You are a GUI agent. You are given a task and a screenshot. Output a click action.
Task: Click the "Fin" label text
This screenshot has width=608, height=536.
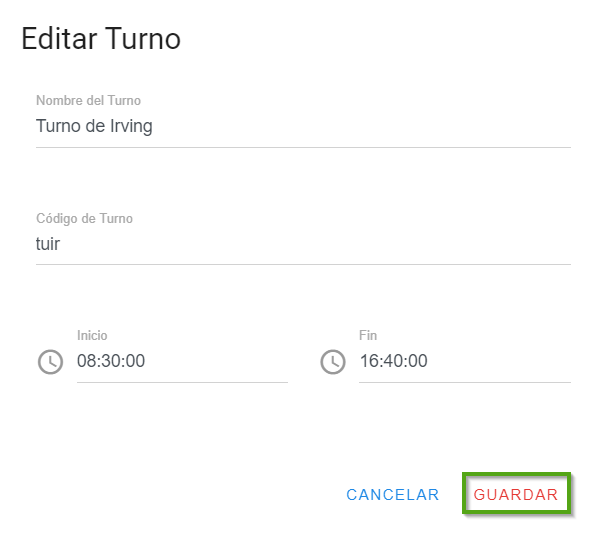[368, 336]
